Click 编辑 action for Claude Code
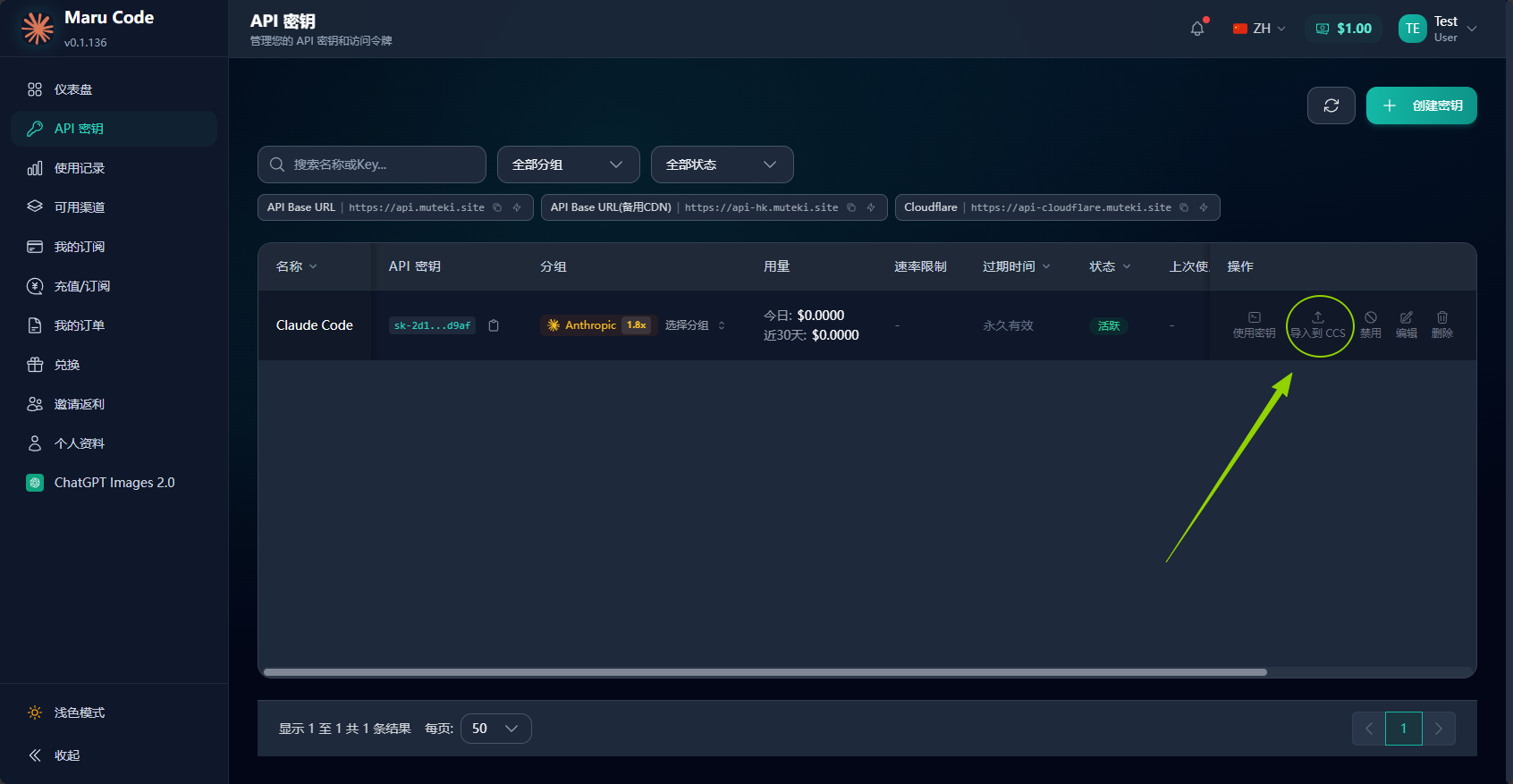Image resolution: width=1513 pixels, height=784 pixels. [x=1407, y=325]
